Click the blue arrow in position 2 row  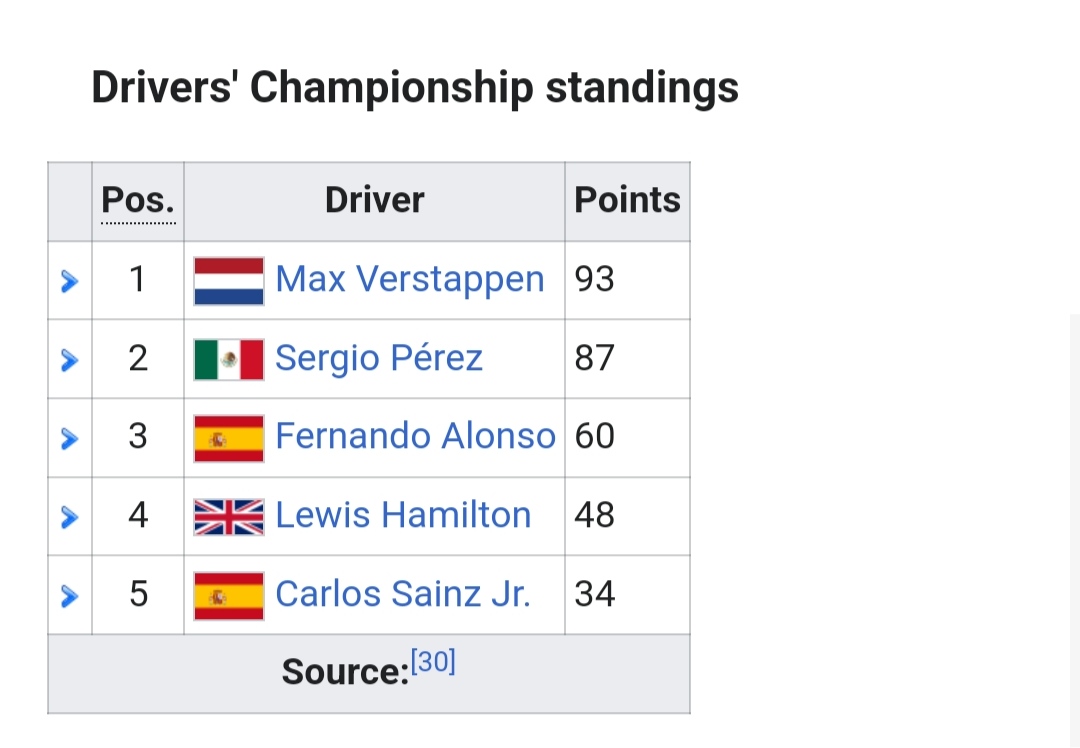coord(69,360)
